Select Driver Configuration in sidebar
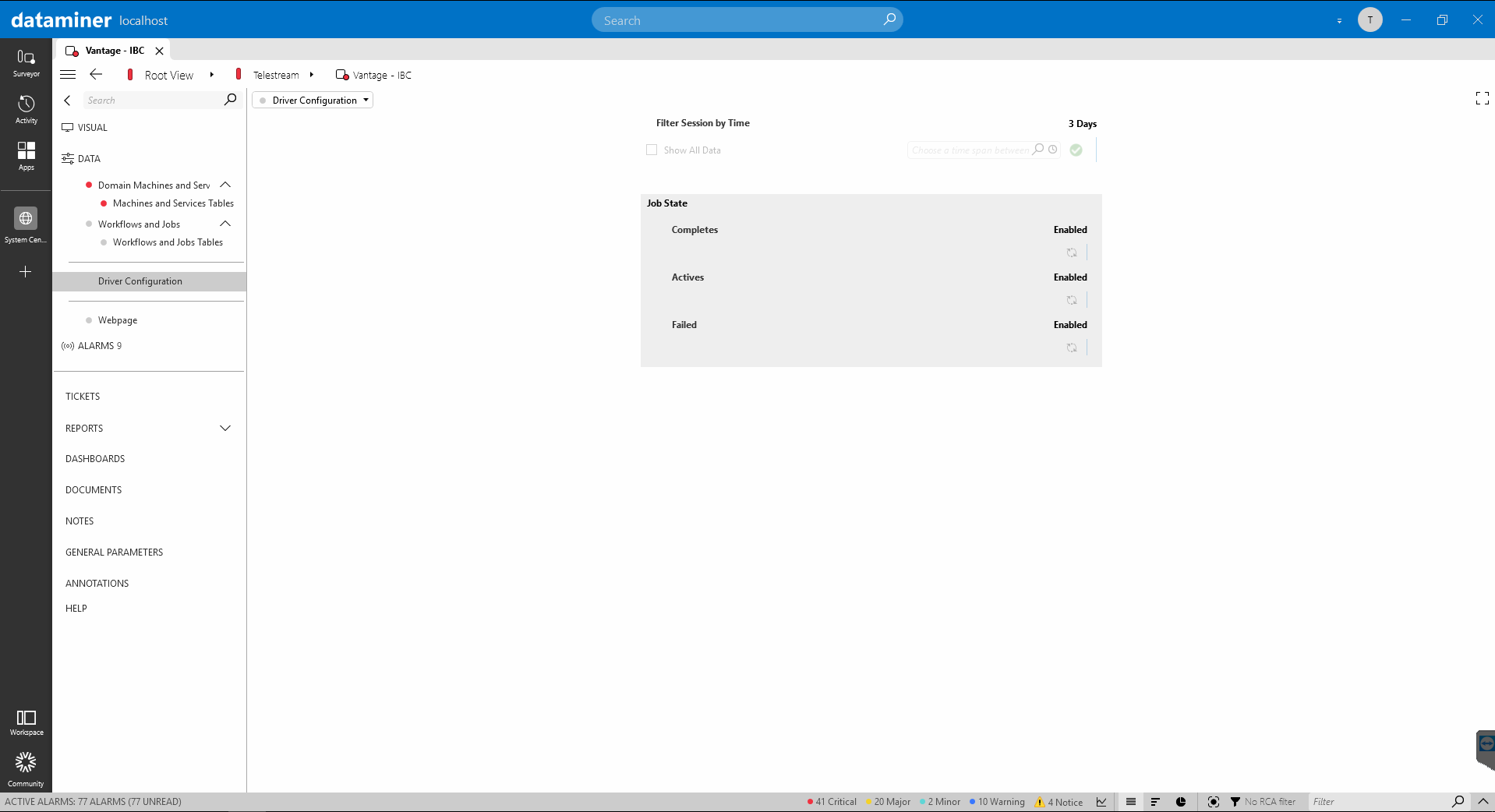 pyautogui.click(x=149, y=281)
